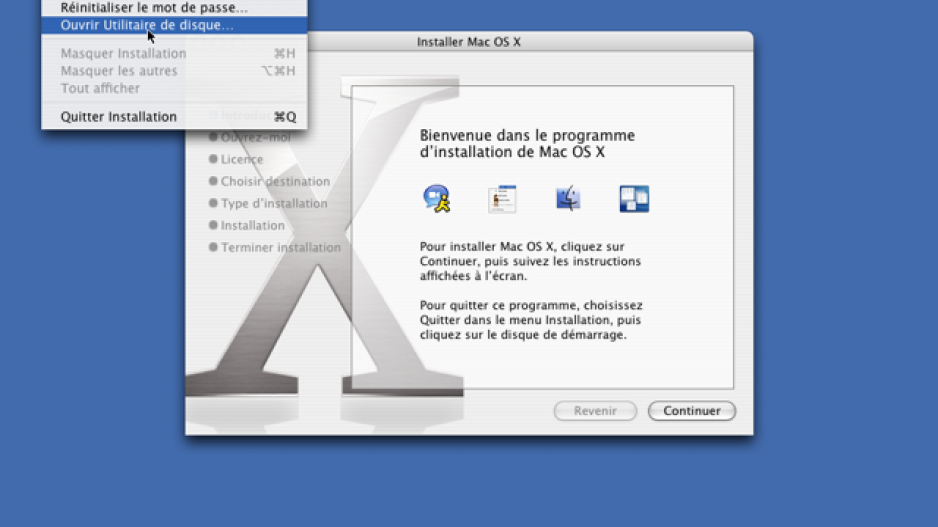The width and height of the screenshot is (938, 527).
Task: Click the Revenir button
Action: [x=595, y=411]
